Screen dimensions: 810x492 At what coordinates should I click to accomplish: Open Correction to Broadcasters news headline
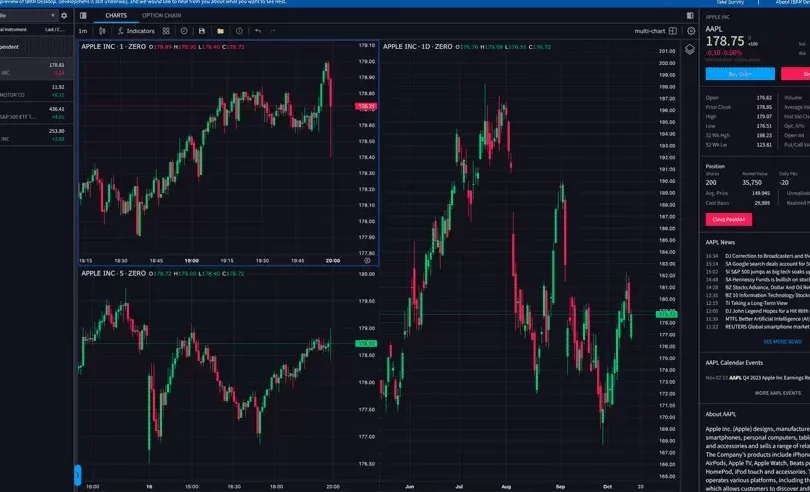[x=767, y=256]
